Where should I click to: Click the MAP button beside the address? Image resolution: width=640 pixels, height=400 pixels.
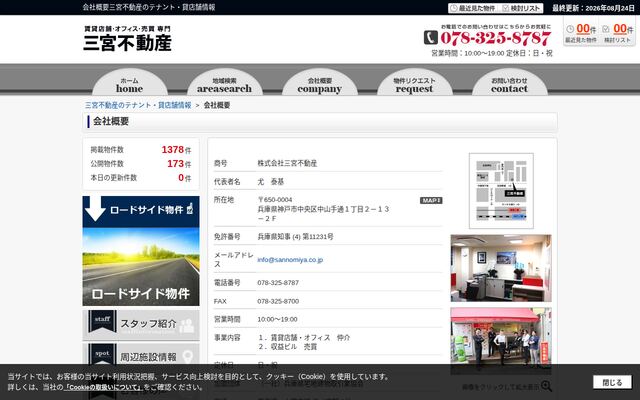[431, 200]
